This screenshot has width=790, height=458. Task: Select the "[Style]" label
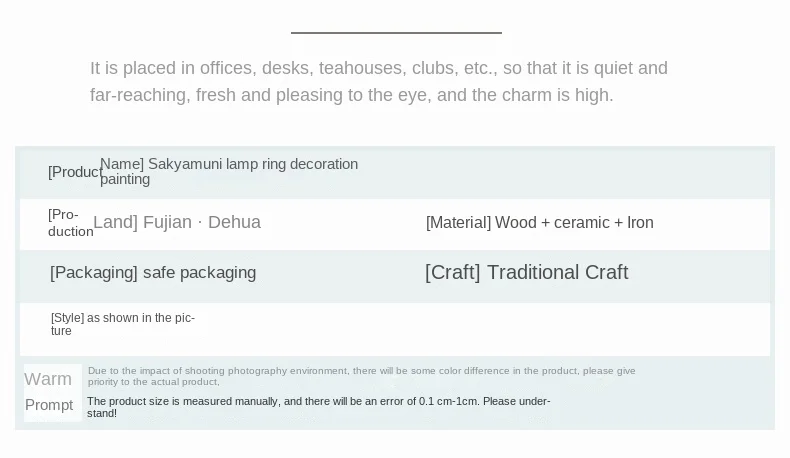click(x=67, y=318)
